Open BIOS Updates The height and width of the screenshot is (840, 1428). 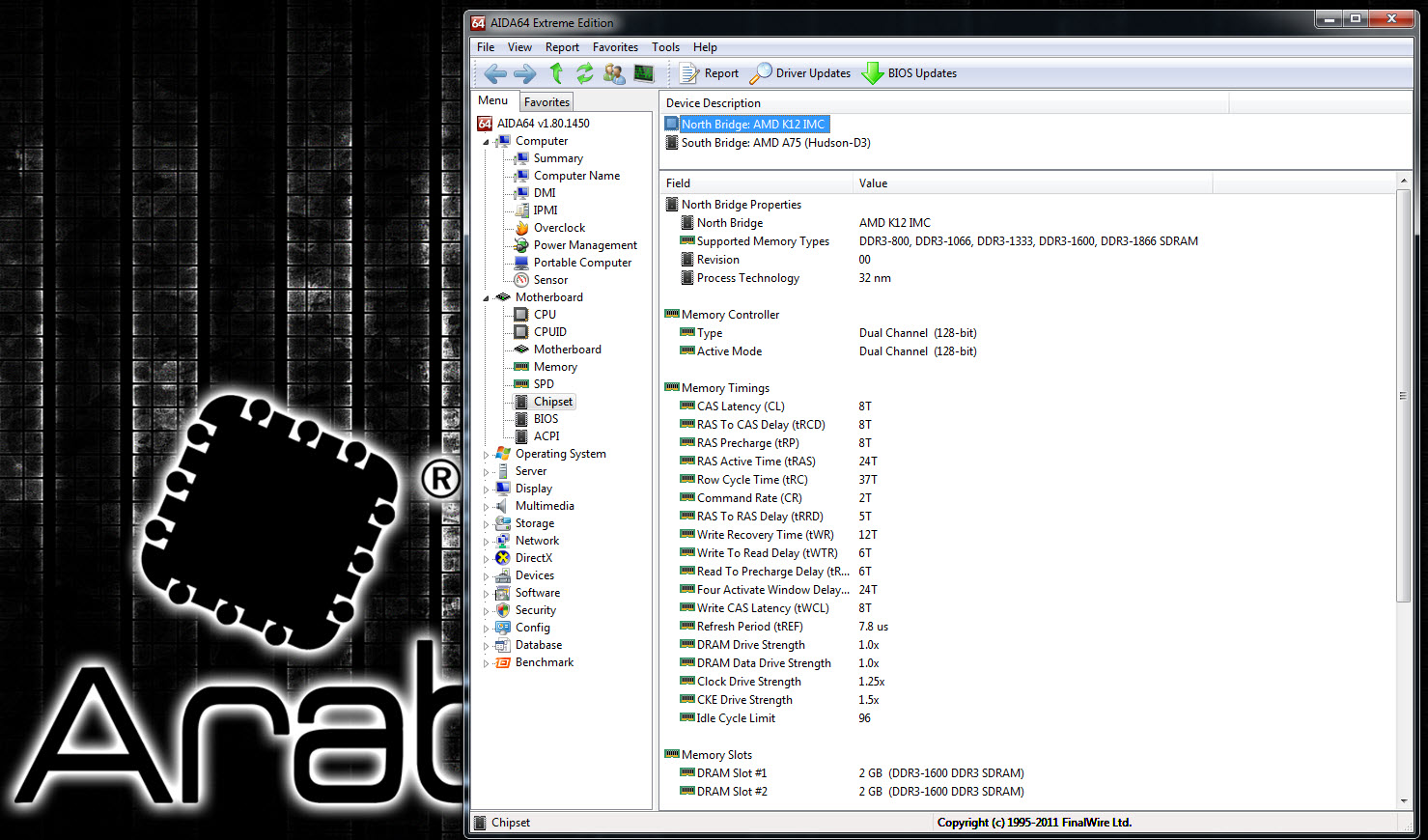pos(910,73)
